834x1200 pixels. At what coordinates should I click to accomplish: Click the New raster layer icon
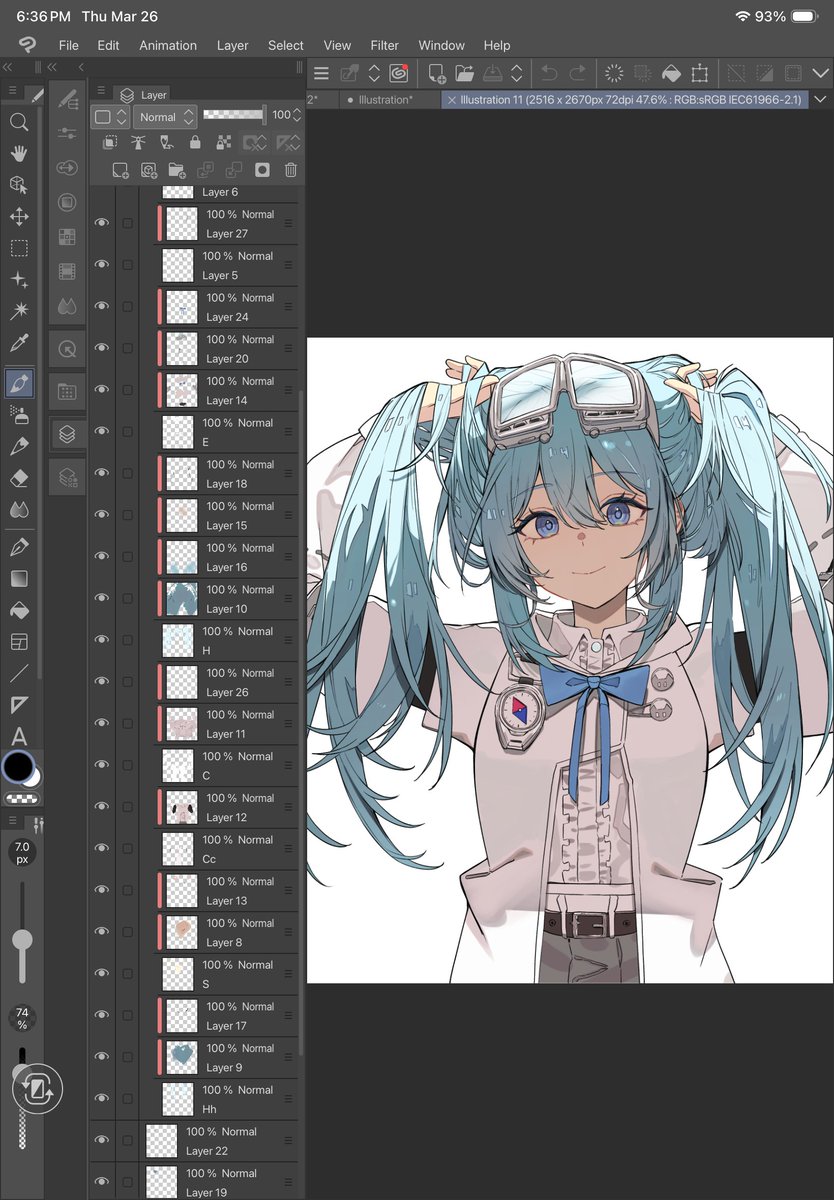(x=120, y=170)
